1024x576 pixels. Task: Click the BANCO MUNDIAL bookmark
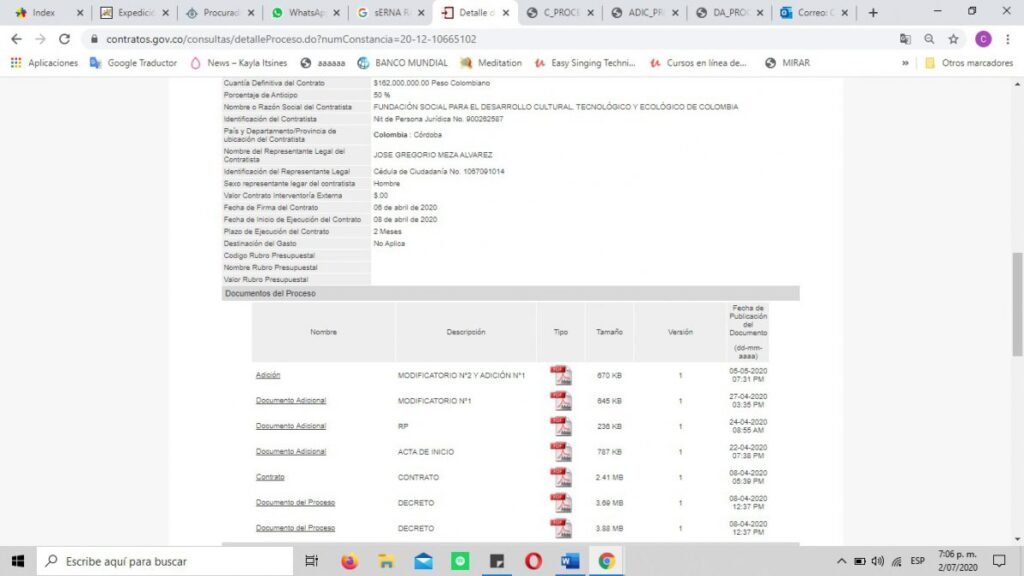(402, 62)
